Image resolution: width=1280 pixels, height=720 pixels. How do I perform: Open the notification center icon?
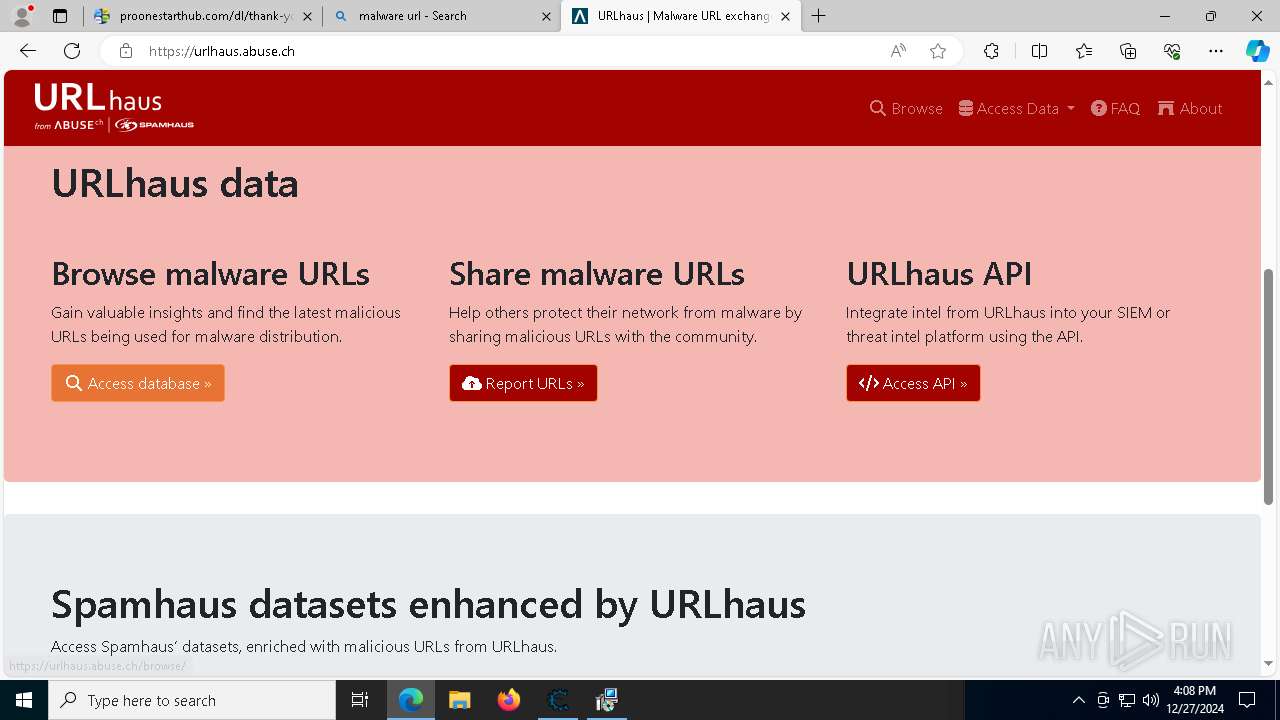(1247, 700)
